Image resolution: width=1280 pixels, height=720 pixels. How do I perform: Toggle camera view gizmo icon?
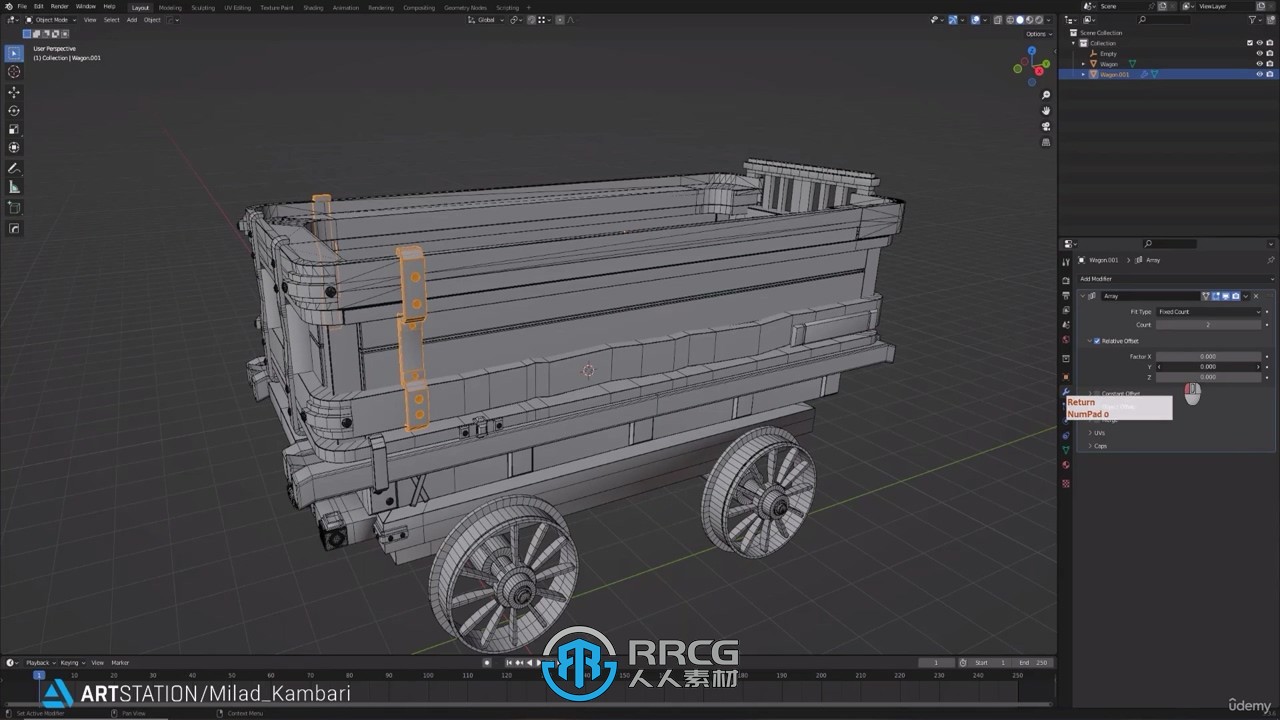tap(1046, 127)
